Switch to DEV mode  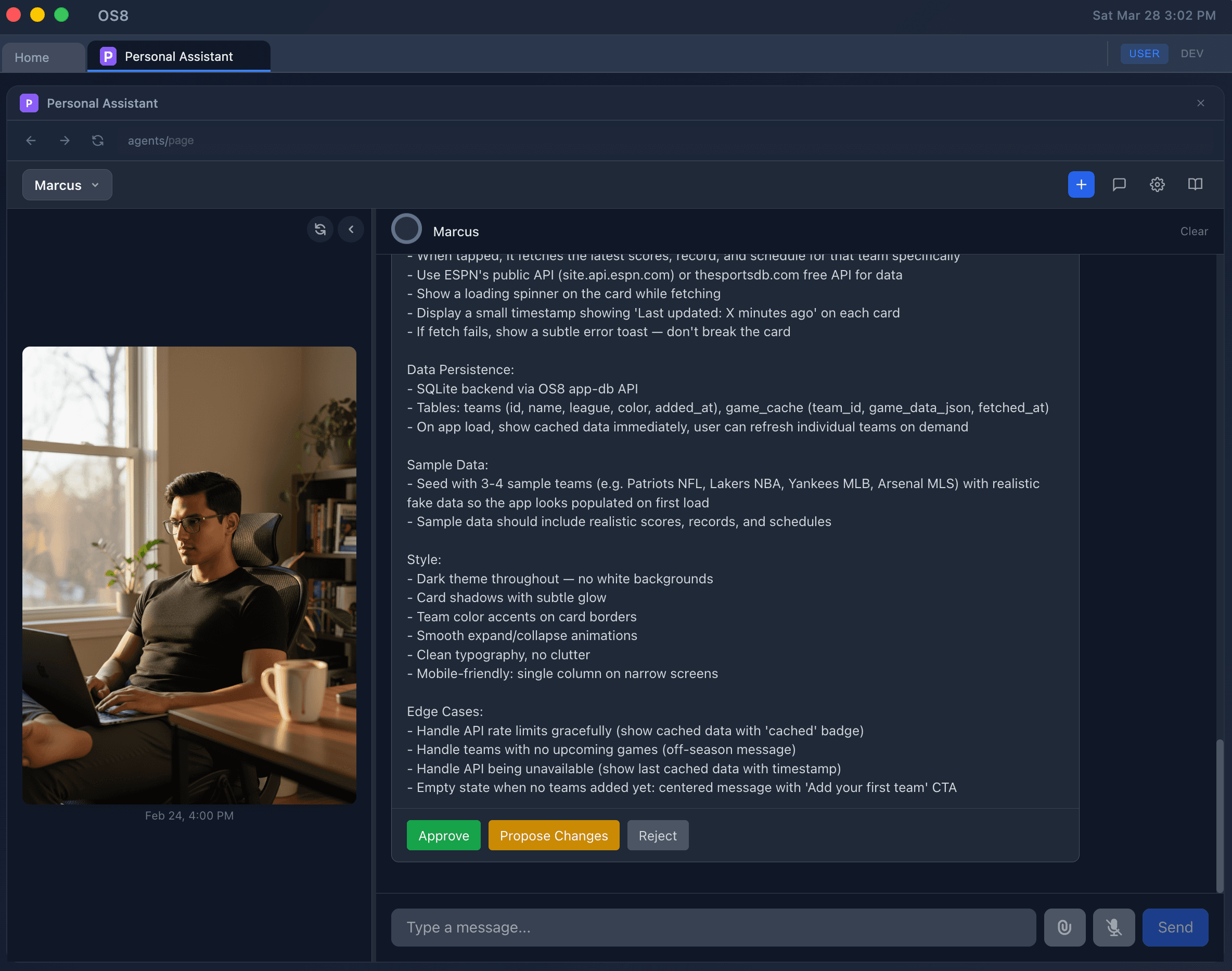pyautogui.click(x=1191, y=54)
